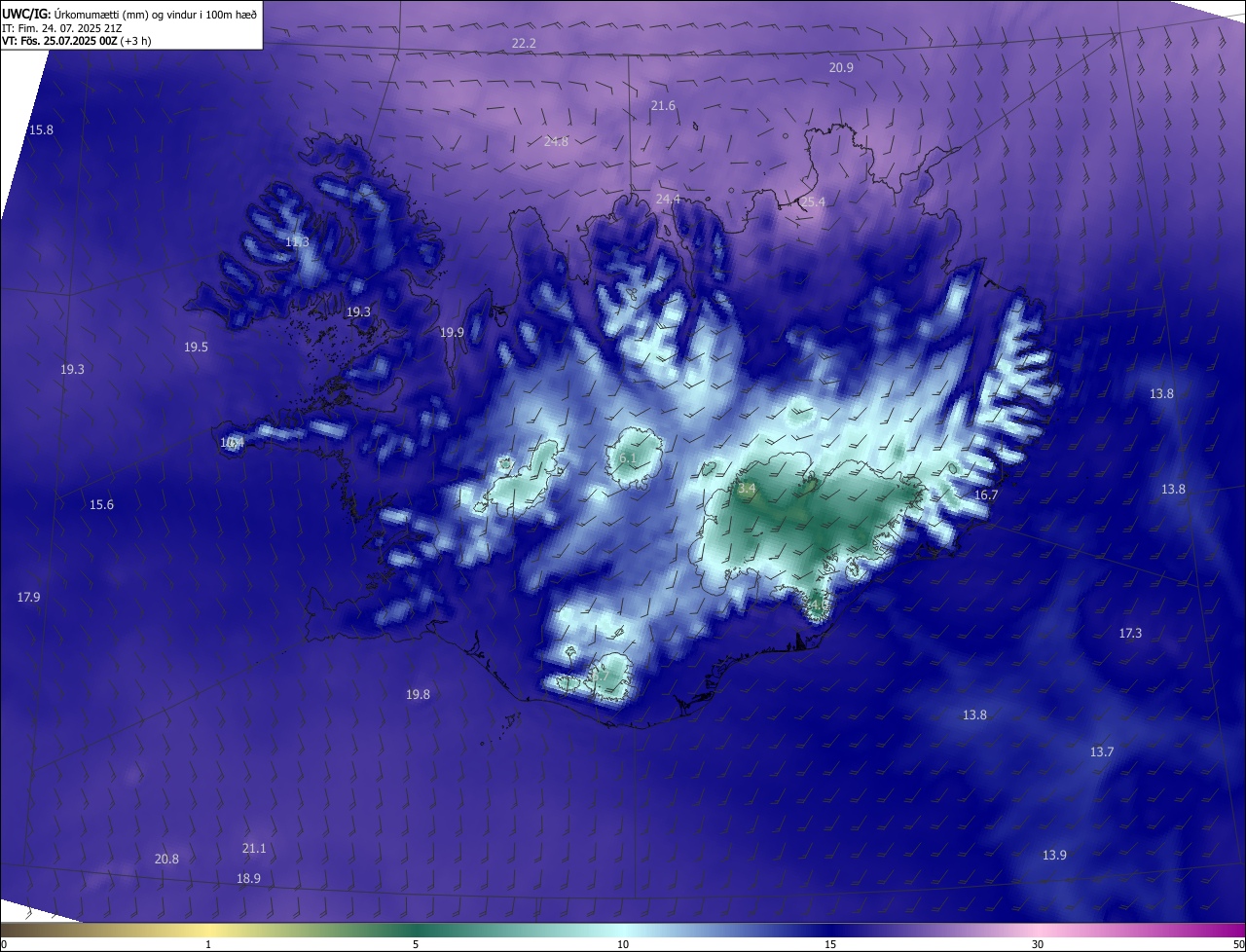
Task: Click the wind value 20.9 on the map
Action: [x=841, y=68]
